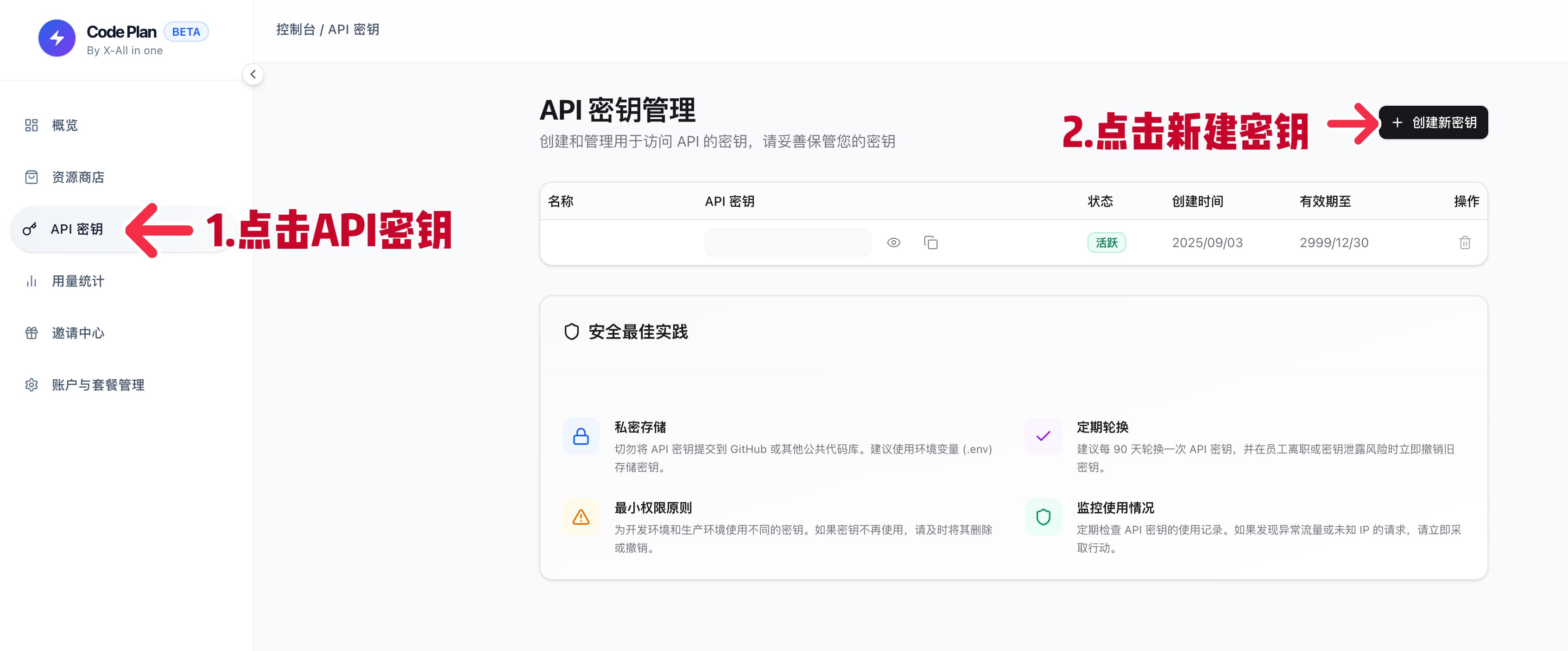Click the gift icon for 邀请中心
Viewport: 1568px width, 651px height.
(x=31, y=333)
